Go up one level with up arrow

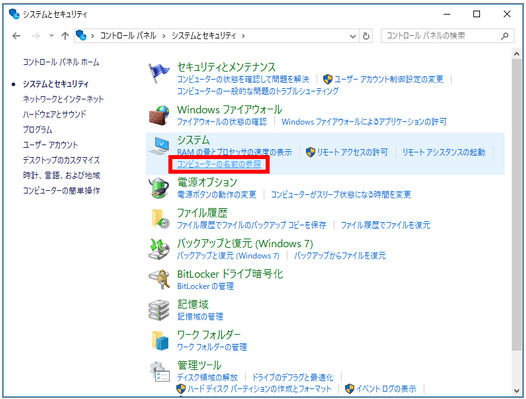coord(65,36)
